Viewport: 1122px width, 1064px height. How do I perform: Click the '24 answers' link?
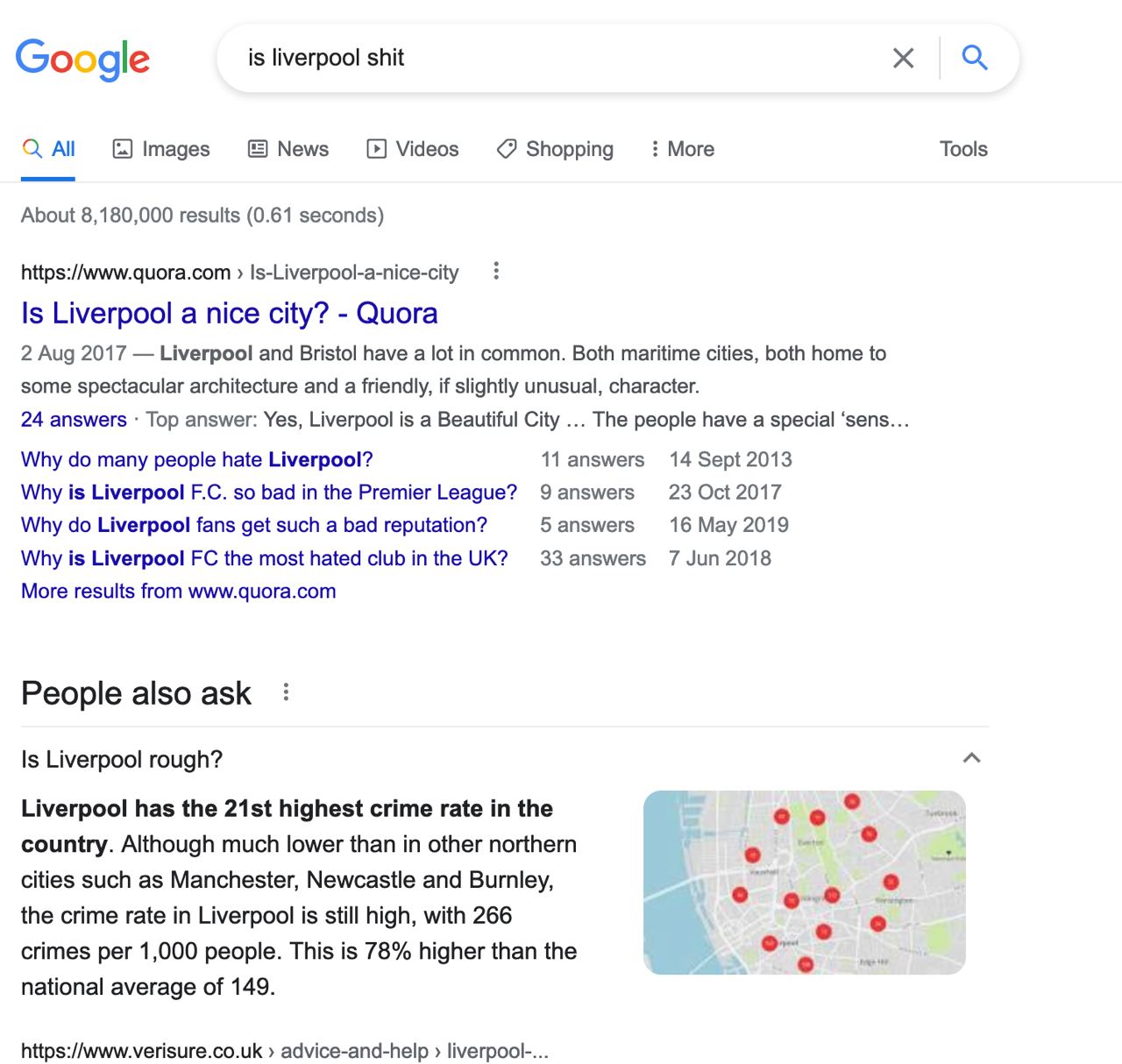point(74,420)
